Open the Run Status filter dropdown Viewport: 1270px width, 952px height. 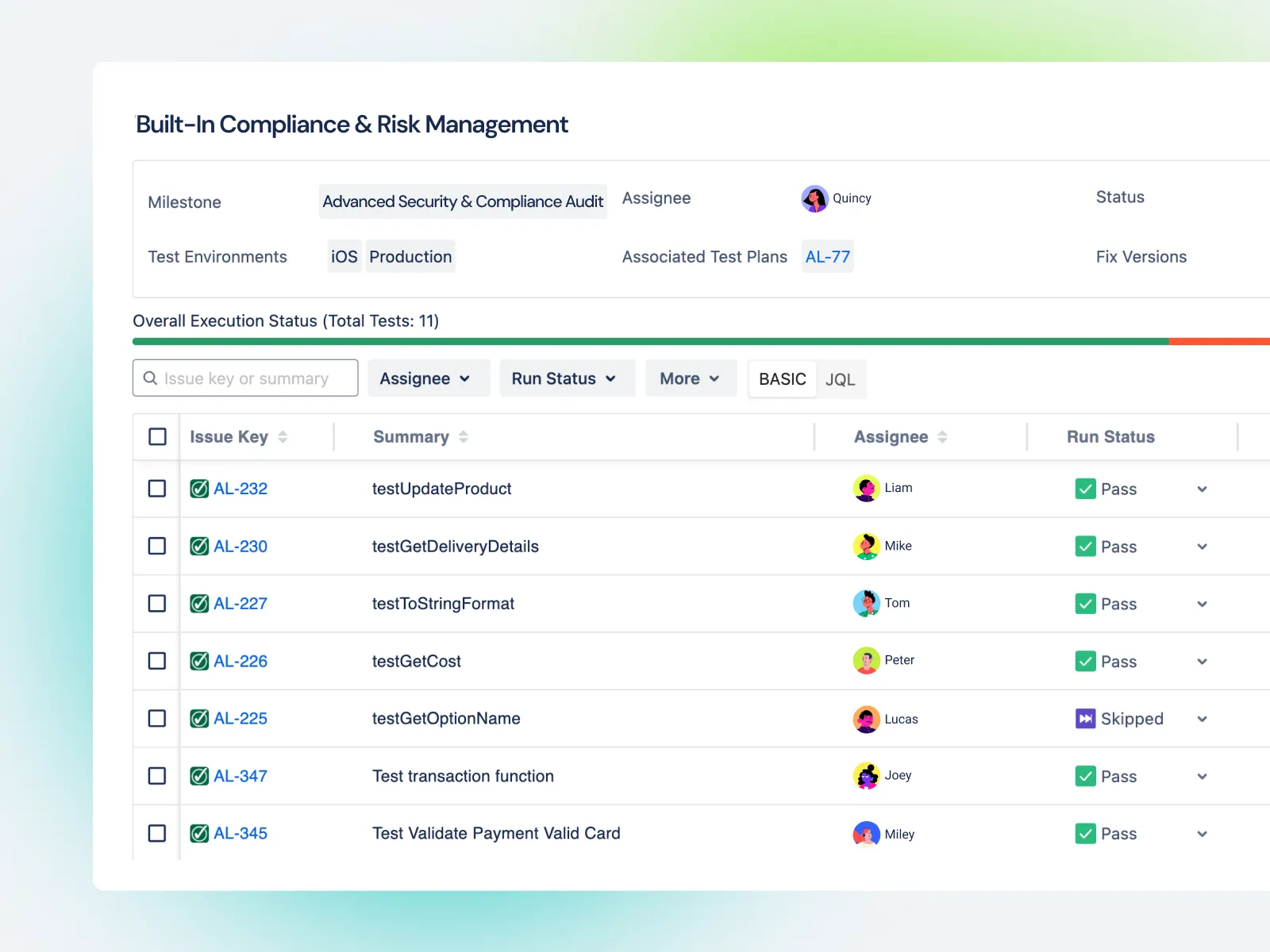coord(566,378)
